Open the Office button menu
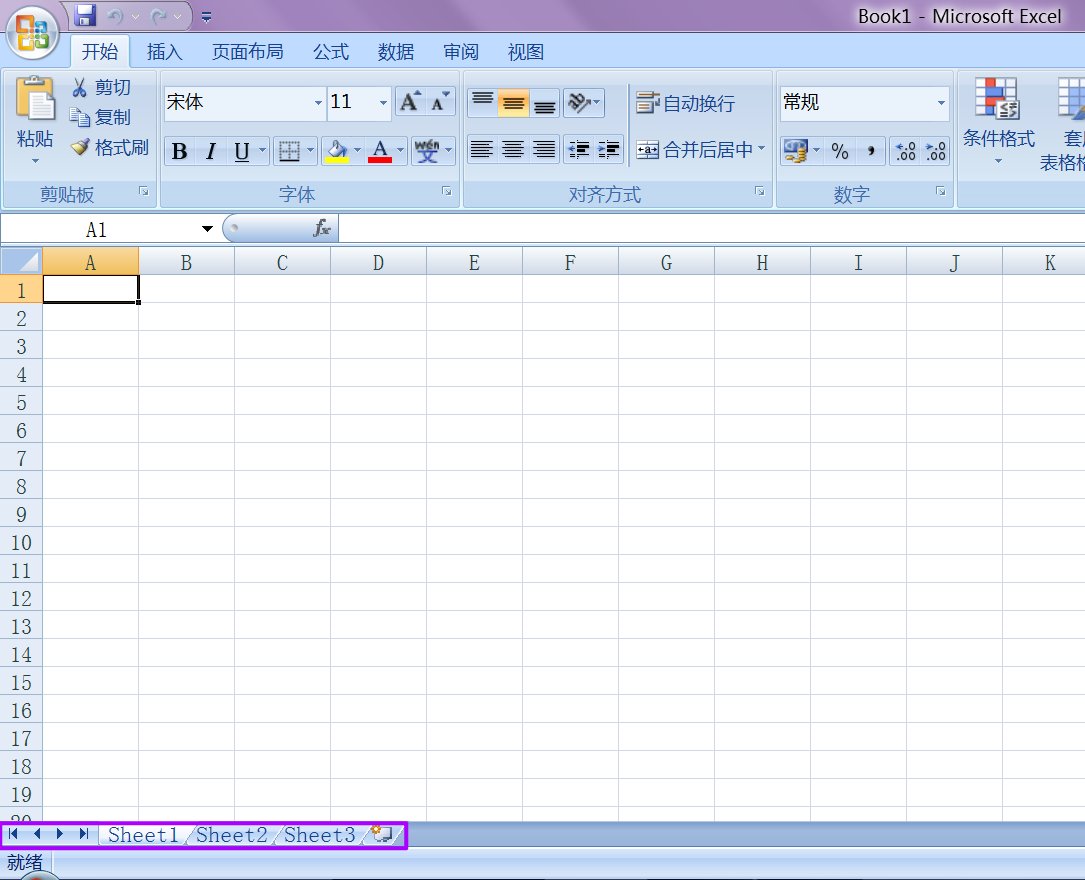 [x=32, y=32]
